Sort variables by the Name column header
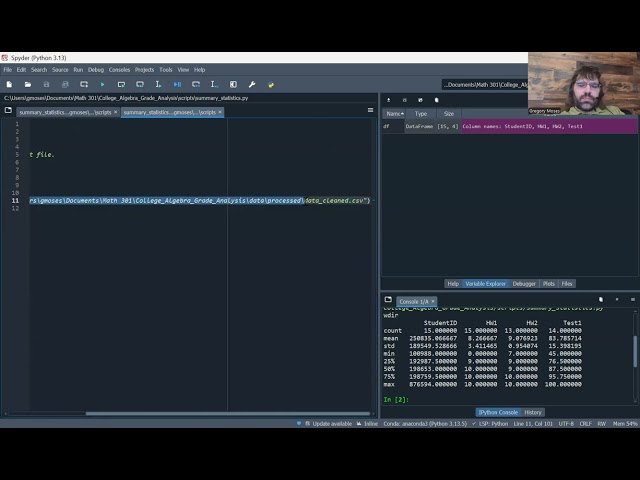The width and height of the screenshot is (640, 480). (x=393, y=114)
